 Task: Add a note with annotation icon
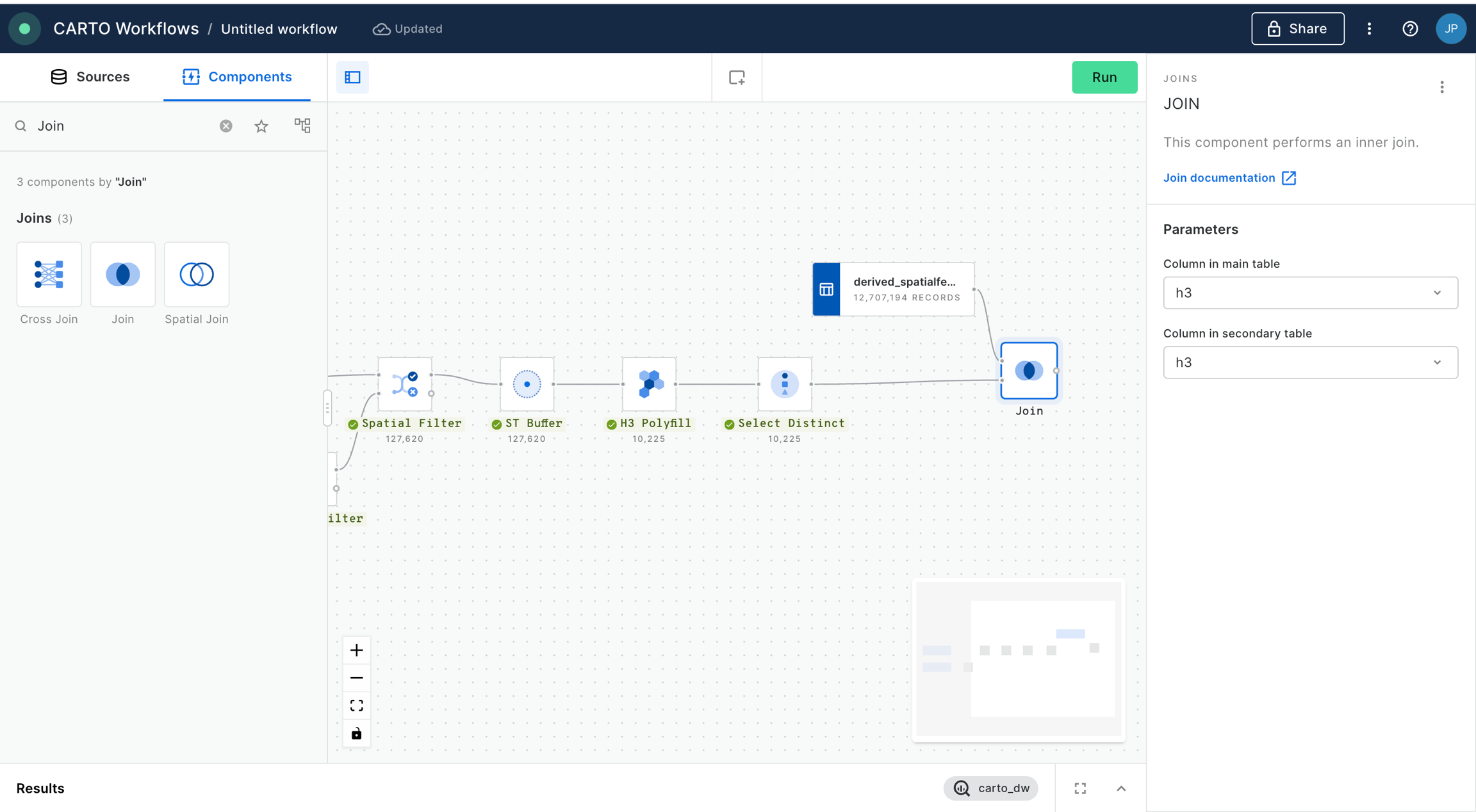point(737,77)
